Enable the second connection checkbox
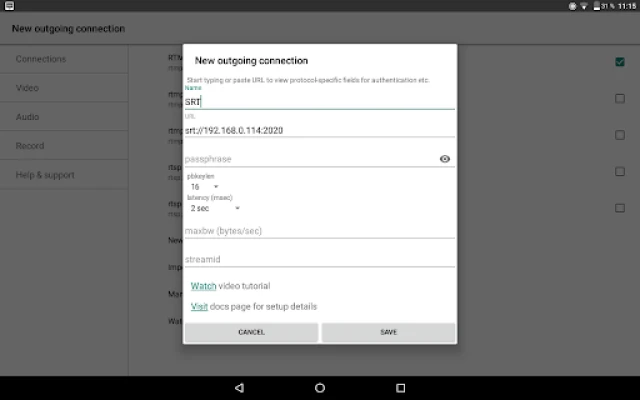The image size is (640, 400). point(620,99)
